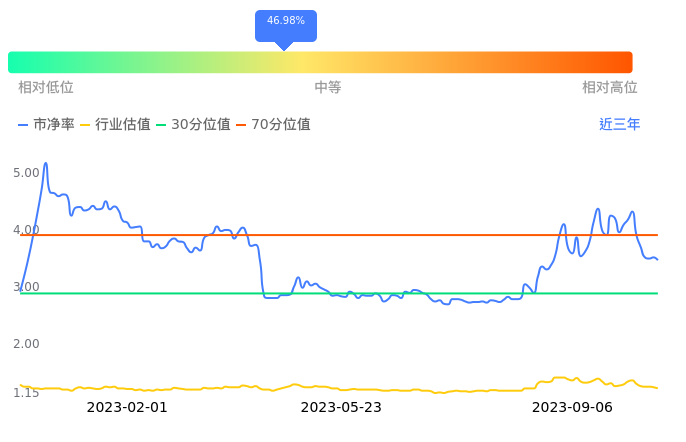Image resolution: width=686 pixels, height=442 pixels.
Task: Open the 近三年 time range selector
Action: pyautogui.click(x=619, y=125)
